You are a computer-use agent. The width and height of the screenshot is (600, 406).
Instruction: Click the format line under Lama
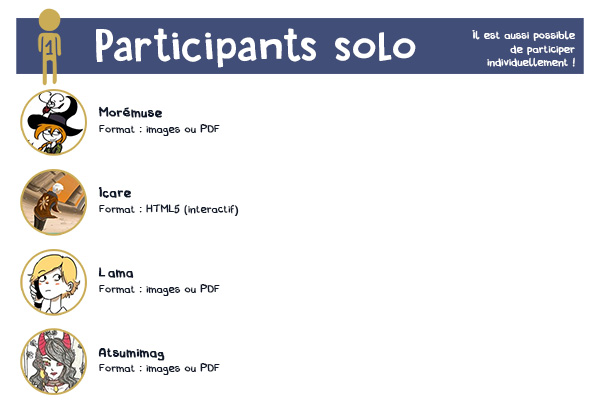point(159,289)
